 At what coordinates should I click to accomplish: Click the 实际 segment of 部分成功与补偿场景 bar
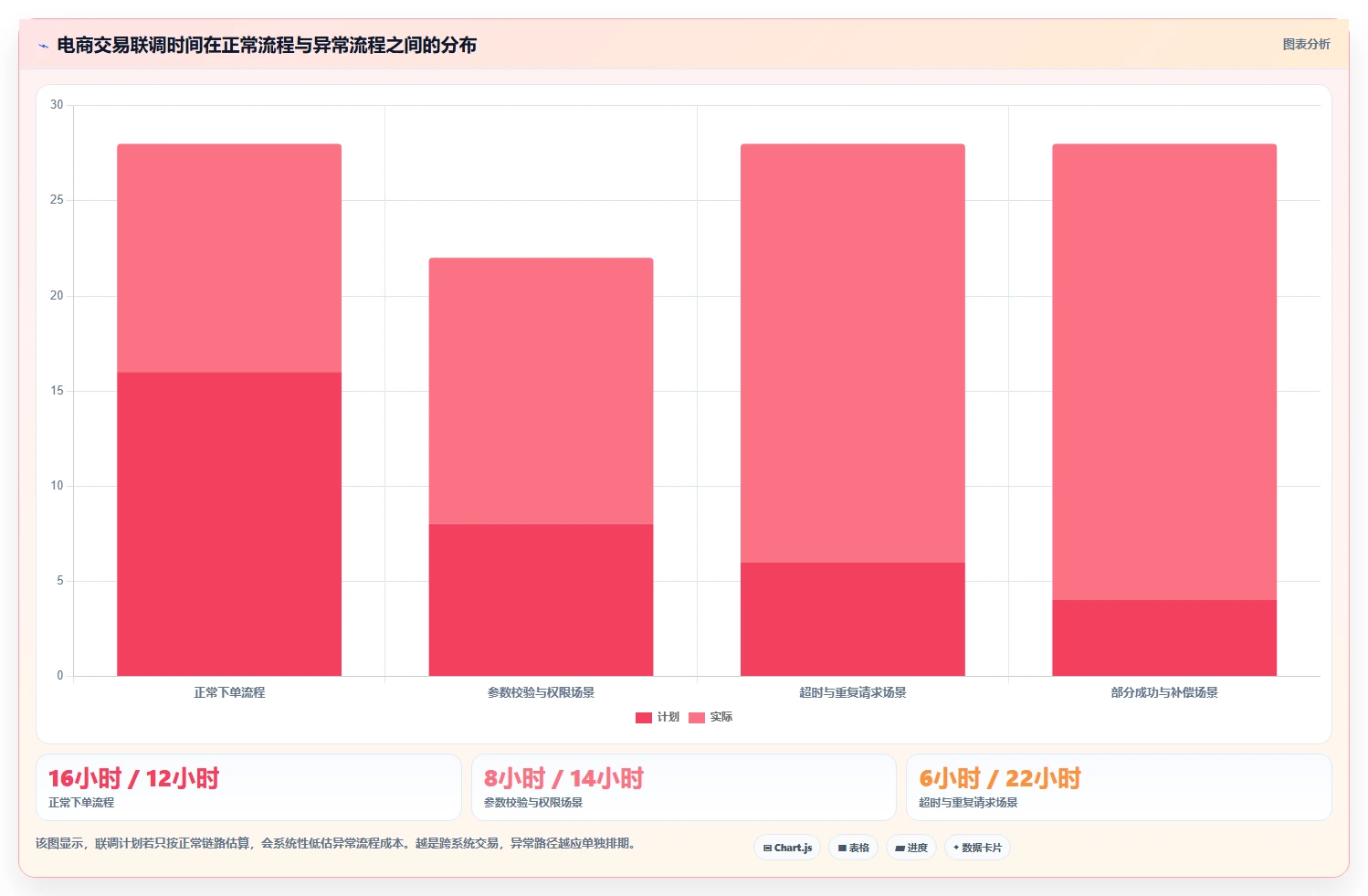[x=1164, y=373]
